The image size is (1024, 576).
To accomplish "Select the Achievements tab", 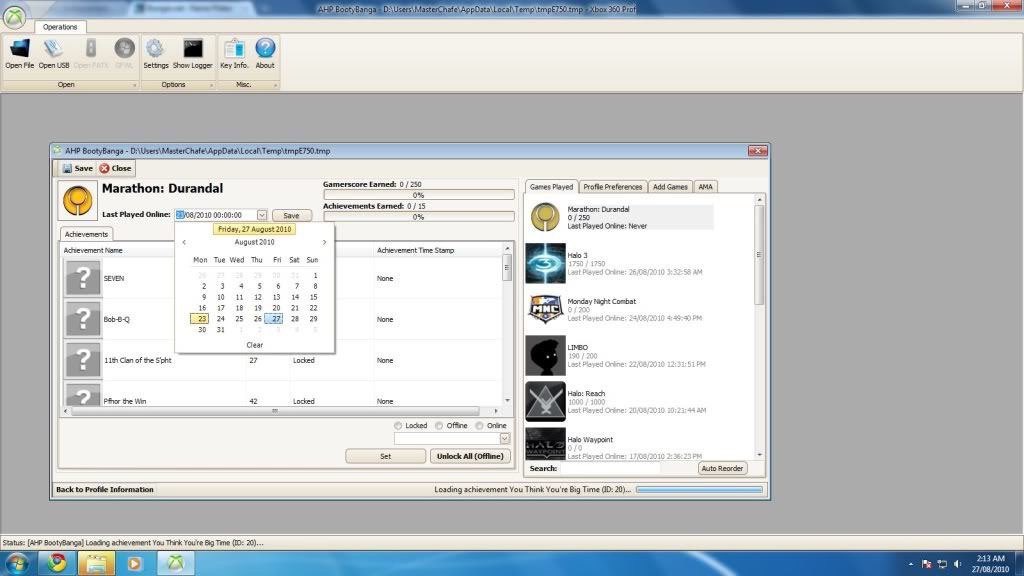I will 86,234.
